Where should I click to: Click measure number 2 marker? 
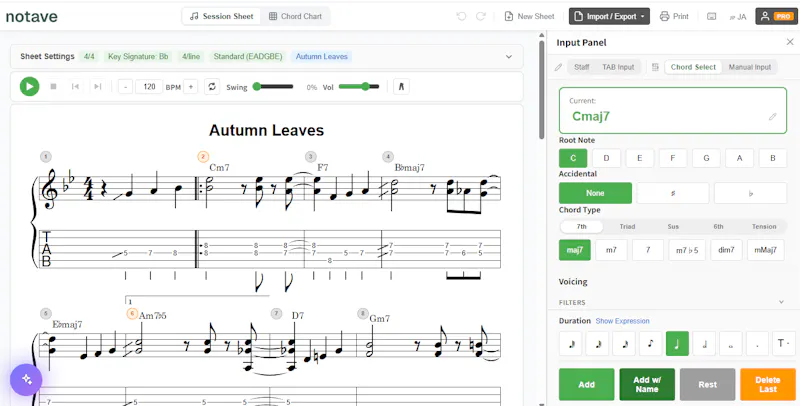pyautogui.click(x=203, y=157)
